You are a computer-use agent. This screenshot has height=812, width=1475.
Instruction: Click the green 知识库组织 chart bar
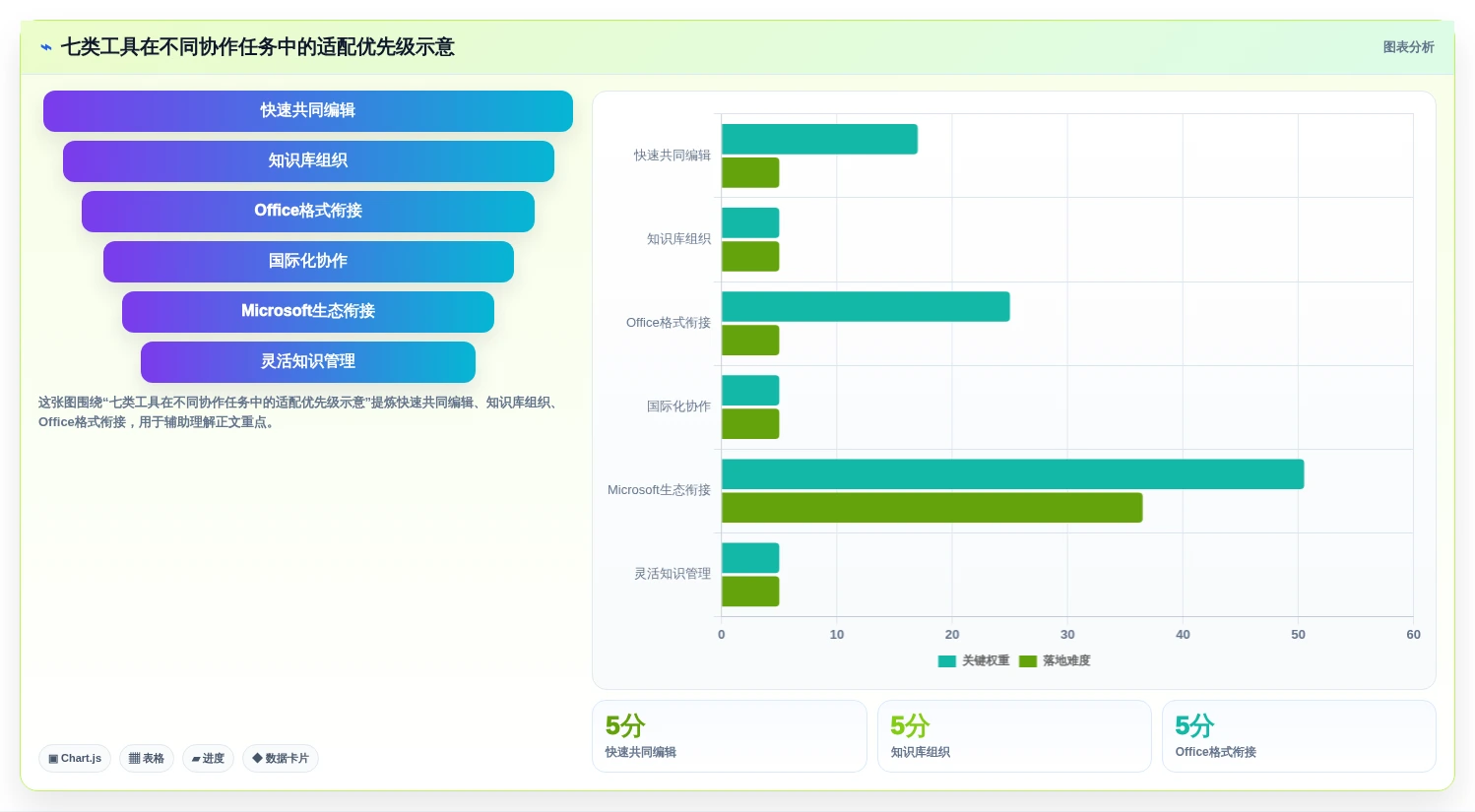tap(750, 256)
